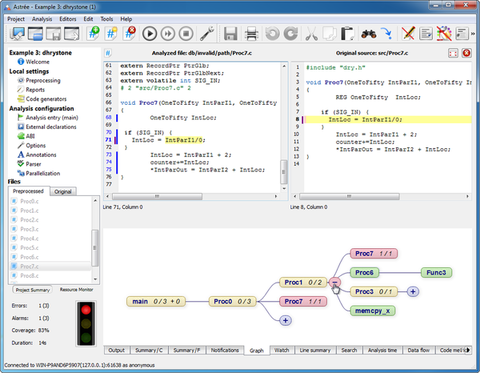Click the fast-forward analysis button
The height and width of the screenshot is (373, 480).
(168, 34)
